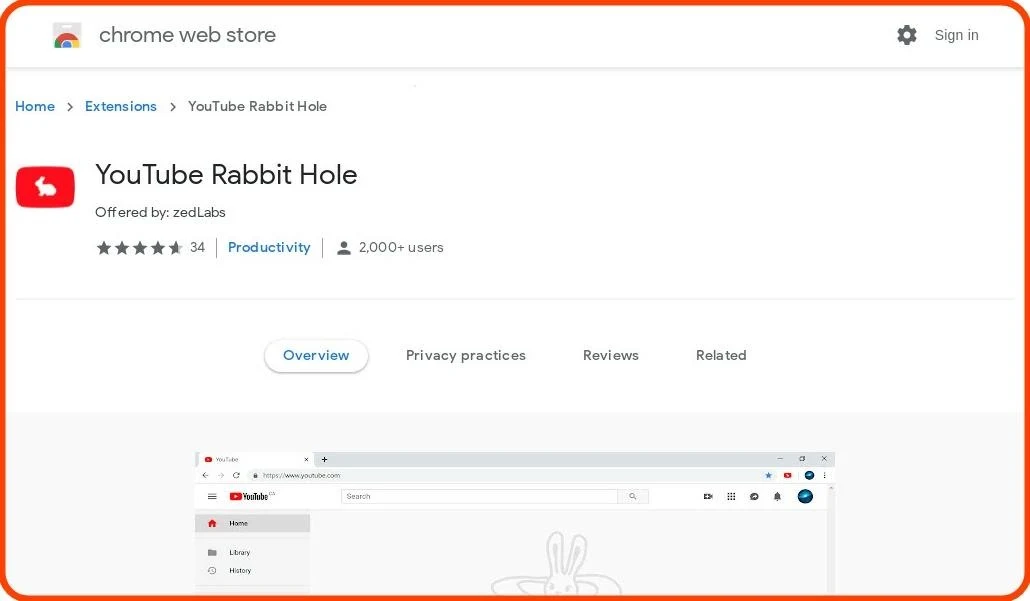Image resolution: width=1030 pixels, height=601 pixels.
Task: Click Offered by: zedLabs text
Action: [x=160, y=212]
